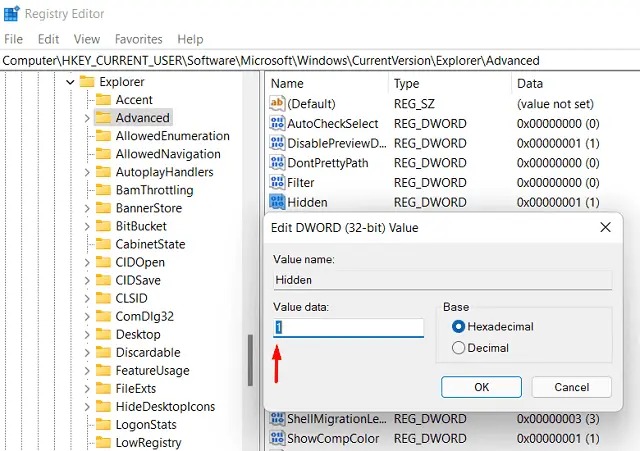Click the HideDesktopIcons folder icon

pyautogui.click(x=102, y=406)
